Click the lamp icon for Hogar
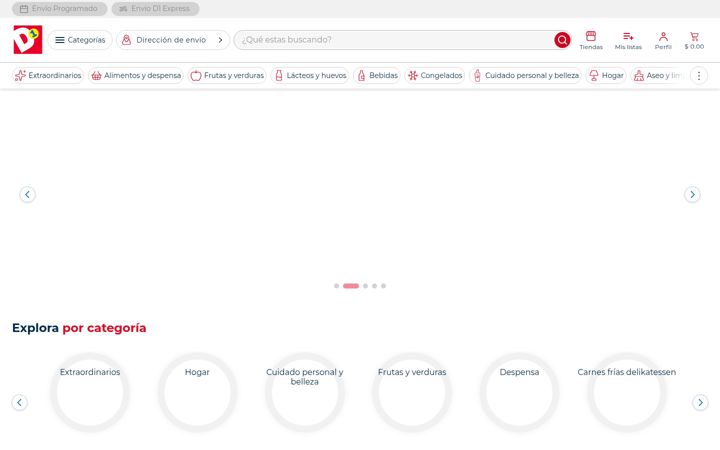 [594, 75]
